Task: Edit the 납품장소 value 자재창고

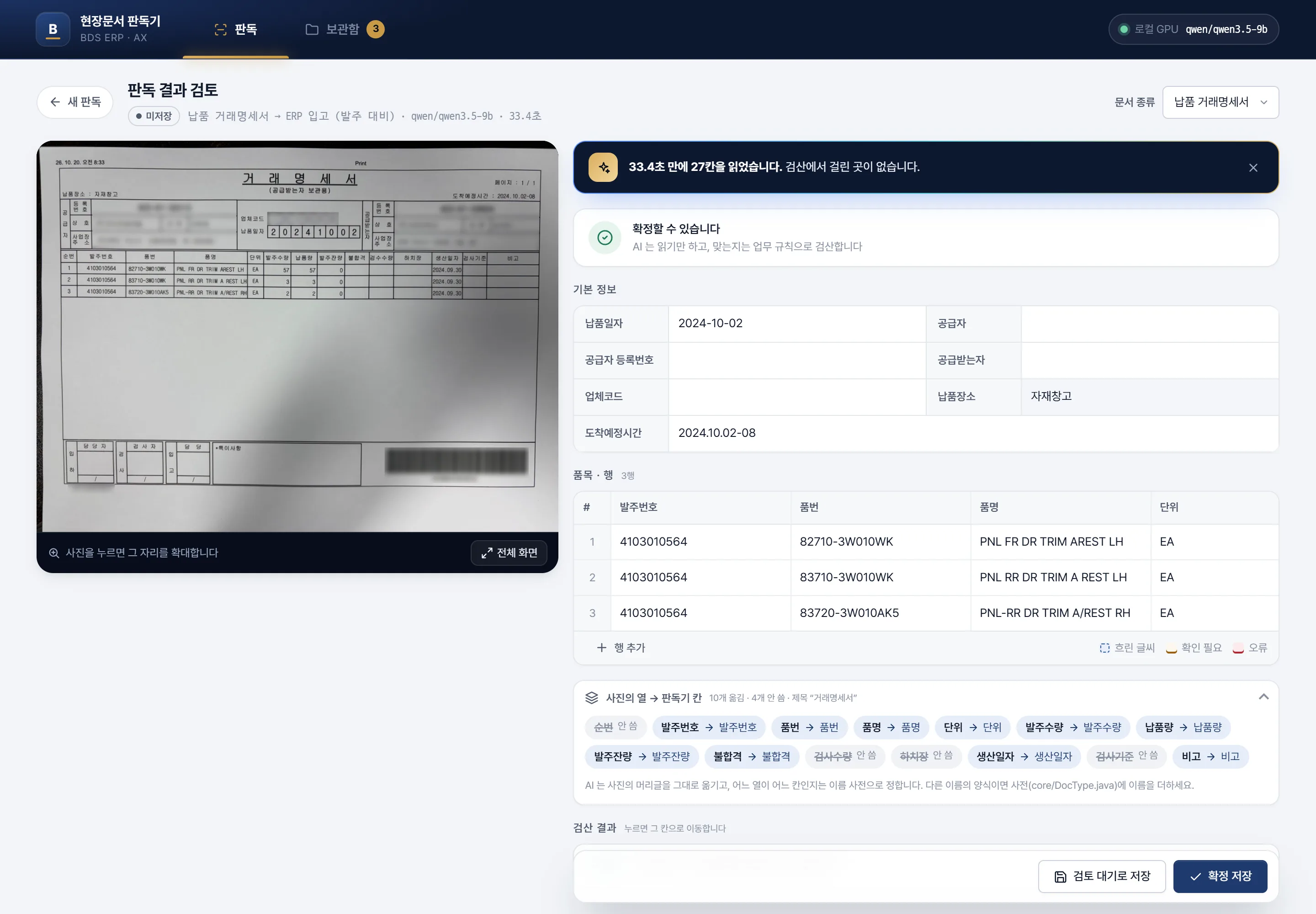Action: (x=1149, y=396)
